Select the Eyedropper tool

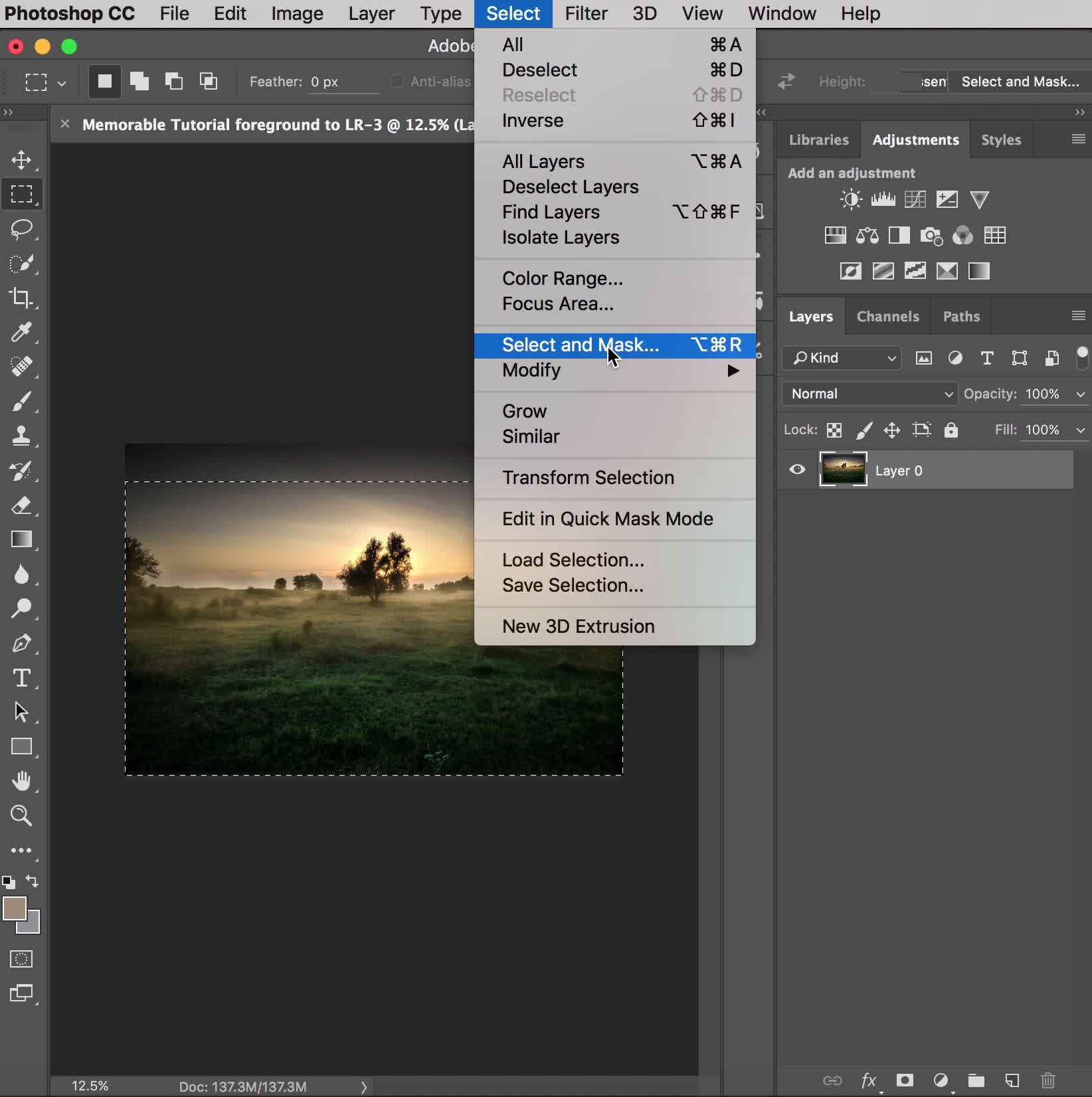point(21,332)
